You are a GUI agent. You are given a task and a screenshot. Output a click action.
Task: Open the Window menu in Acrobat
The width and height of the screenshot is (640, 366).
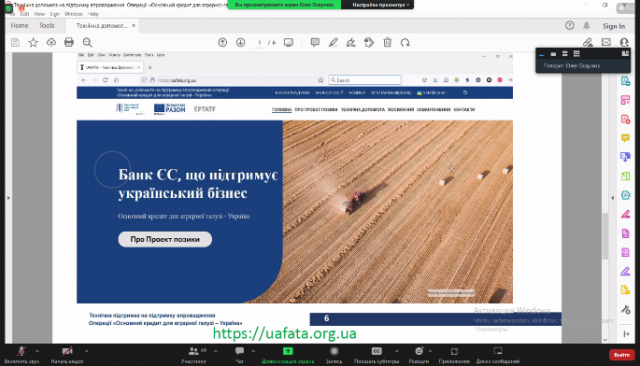pyautogui.click(x=73, y=14)
